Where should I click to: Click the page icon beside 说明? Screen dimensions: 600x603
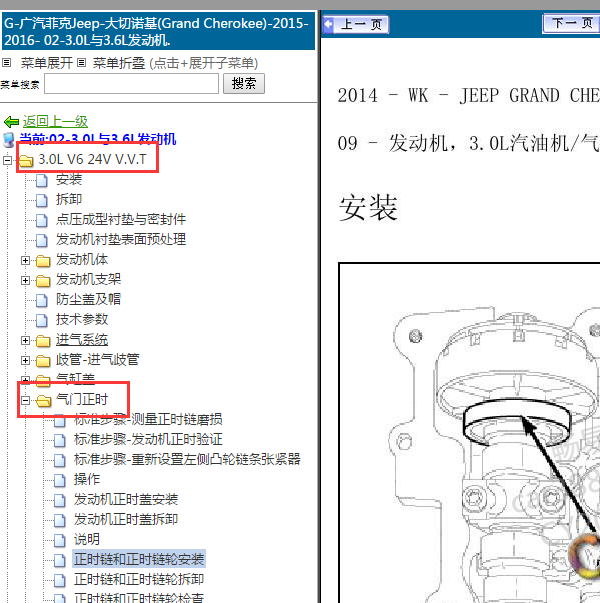tap(60, 540)
